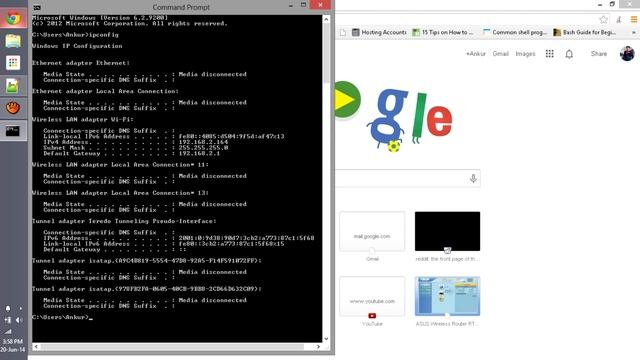
Task: Open Common shell prog bookmark
Action: 515,32
